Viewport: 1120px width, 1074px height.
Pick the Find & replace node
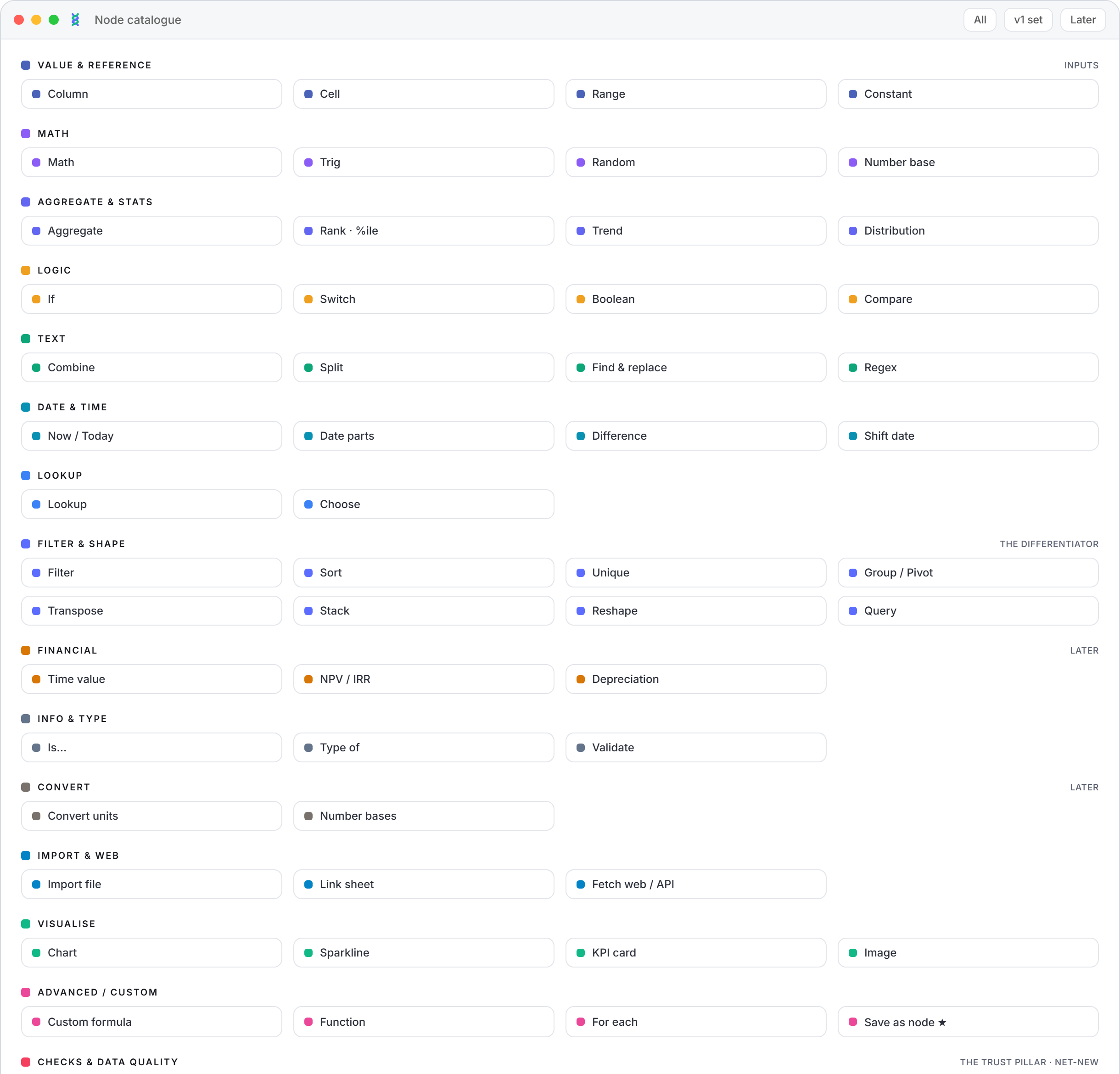tap(695, 367)
